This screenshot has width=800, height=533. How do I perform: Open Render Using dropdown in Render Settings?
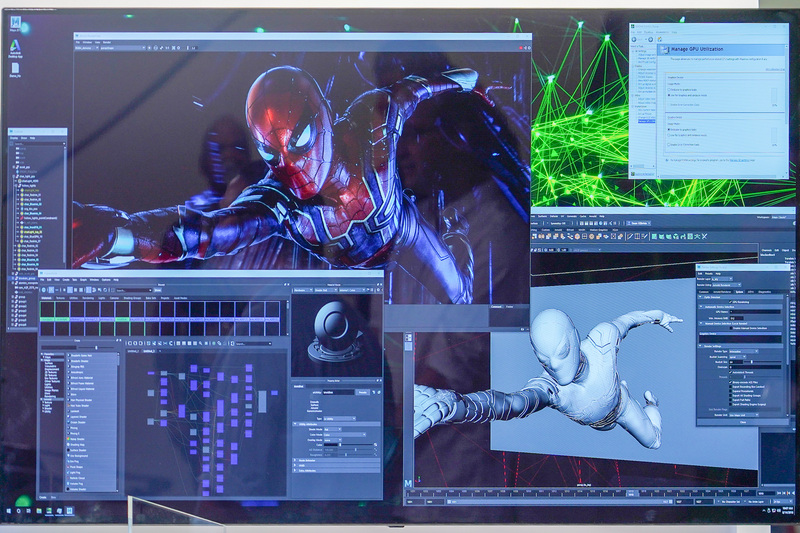726,285
